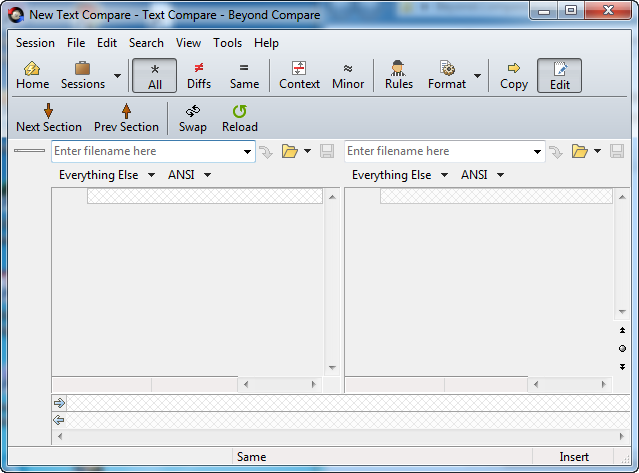Jump to Next Section

48,118
